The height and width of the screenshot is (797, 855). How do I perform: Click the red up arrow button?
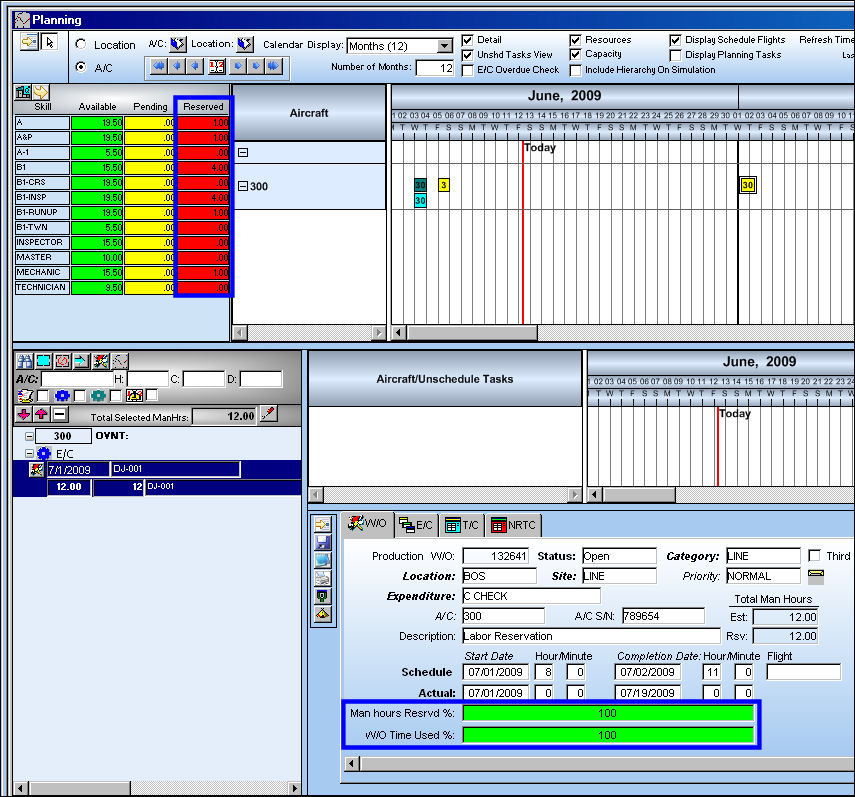point(41,414)
